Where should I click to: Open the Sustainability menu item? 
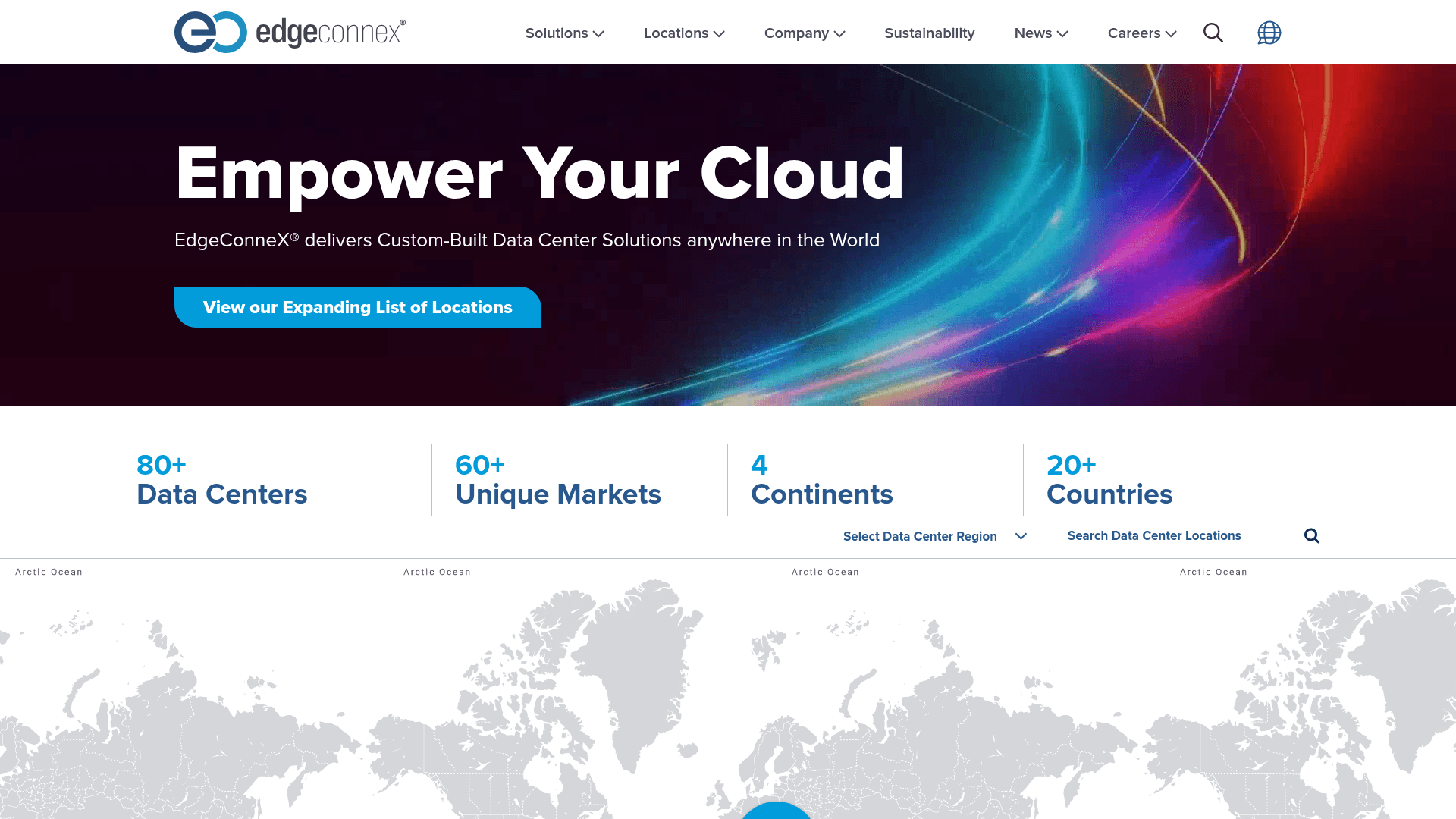pyautogui.click(x=929, y=33)
